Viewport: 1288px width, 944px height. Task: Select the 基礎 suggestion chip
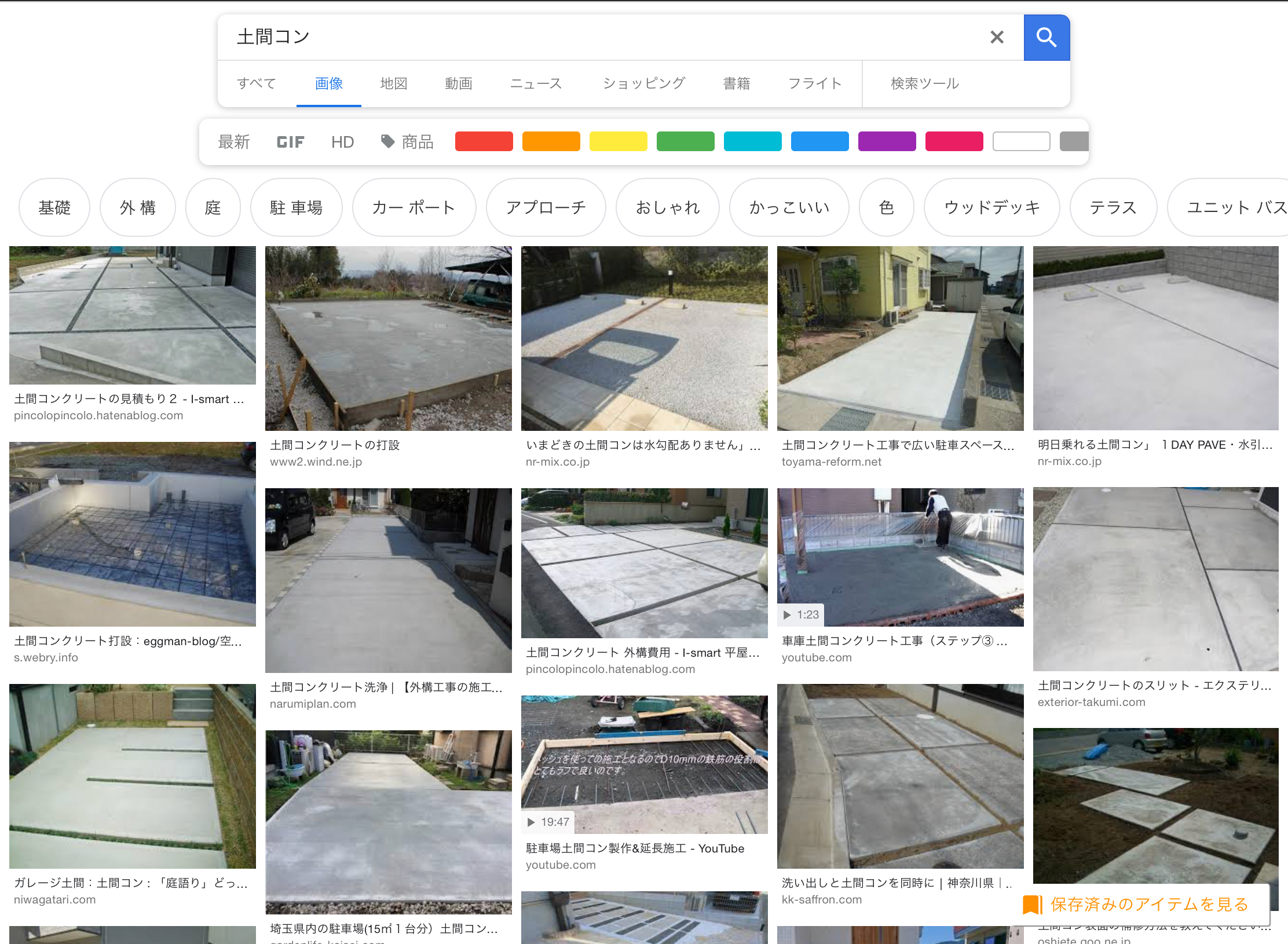tap(54, 207)
